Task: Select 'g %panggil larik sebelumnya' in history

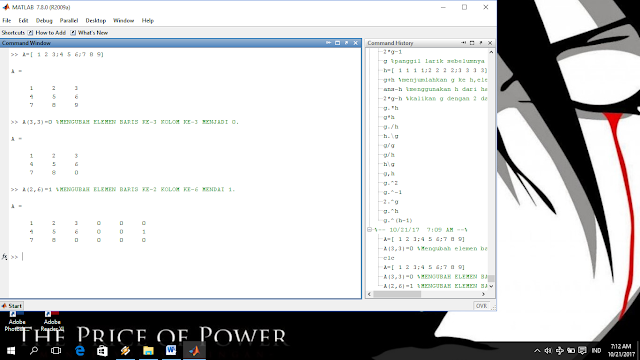Action: pyautogui.click(x=434, y=61)
